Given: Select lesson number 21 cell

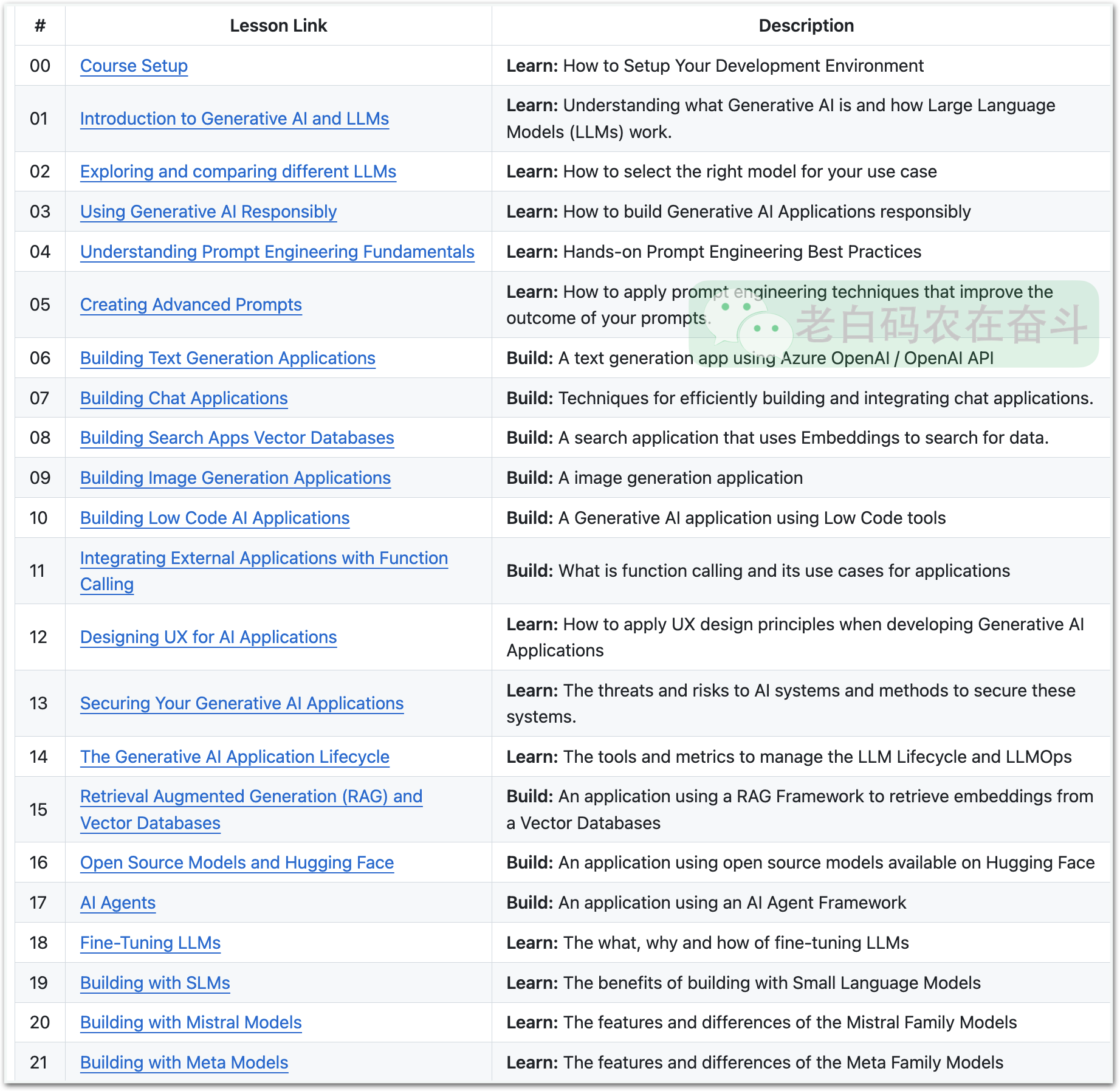Looking at the screenshot, I should point(40,1062).
